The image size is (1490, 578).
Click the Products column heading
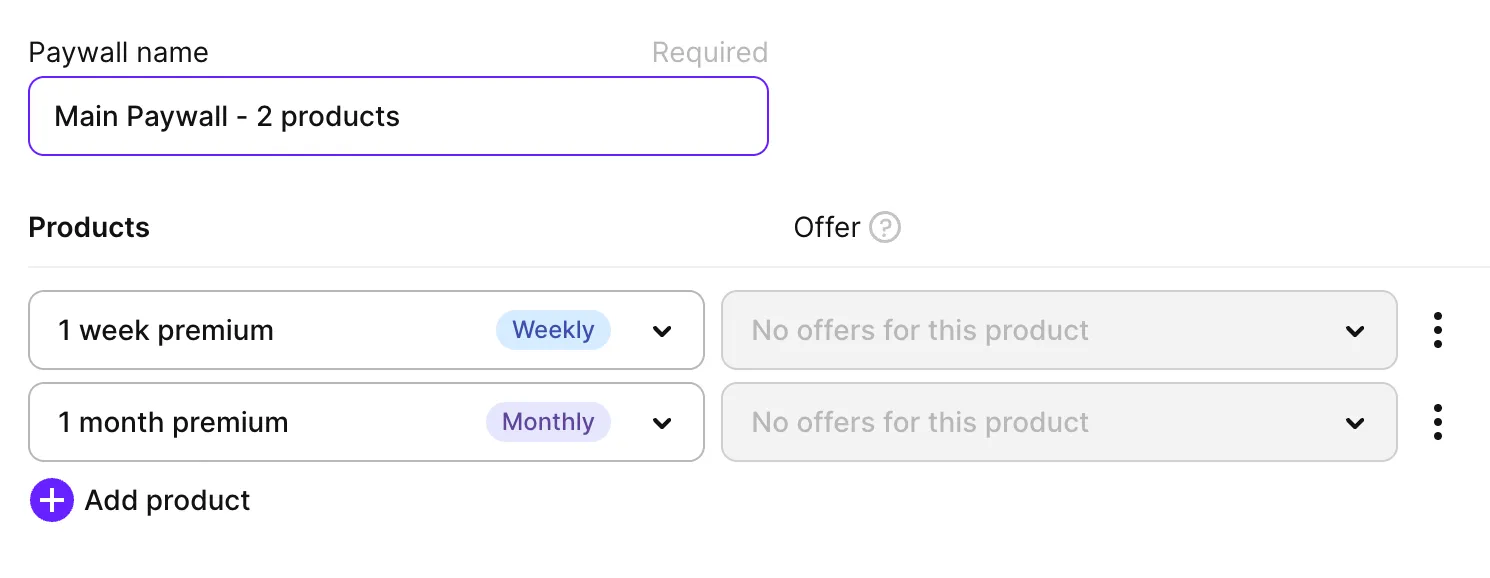coord(89,228)
